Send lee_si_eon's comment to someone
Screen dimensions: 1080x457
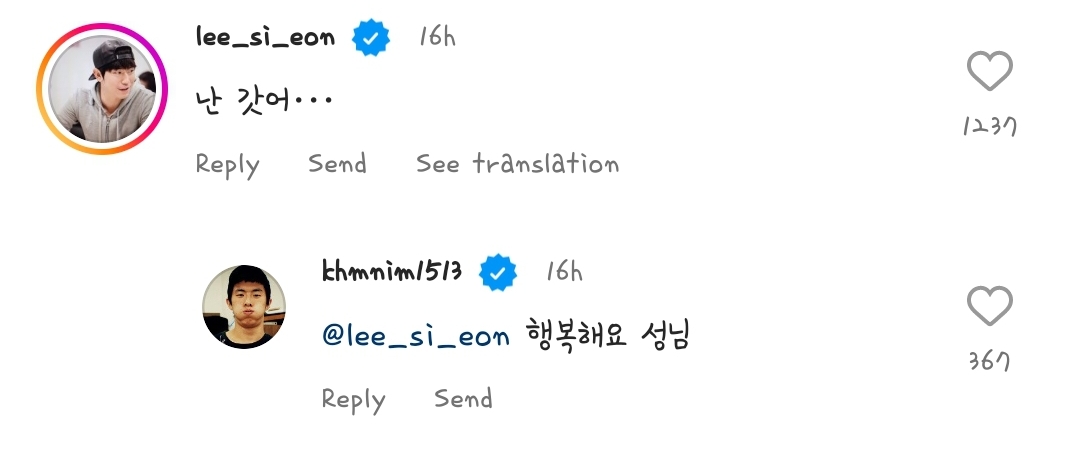(337, 163)
